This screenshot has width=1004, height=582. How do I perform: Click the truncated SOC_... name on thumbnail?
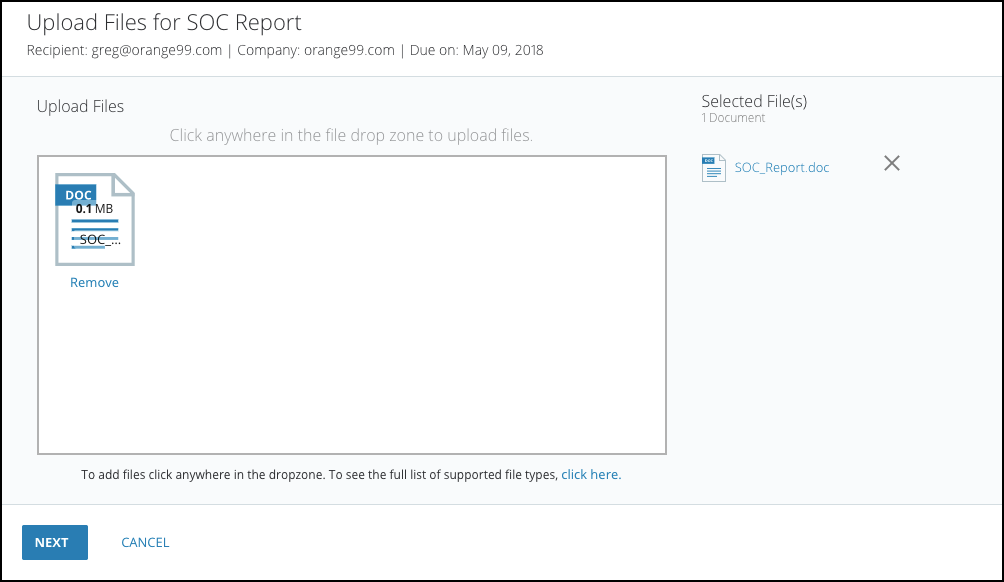point(99,240)
